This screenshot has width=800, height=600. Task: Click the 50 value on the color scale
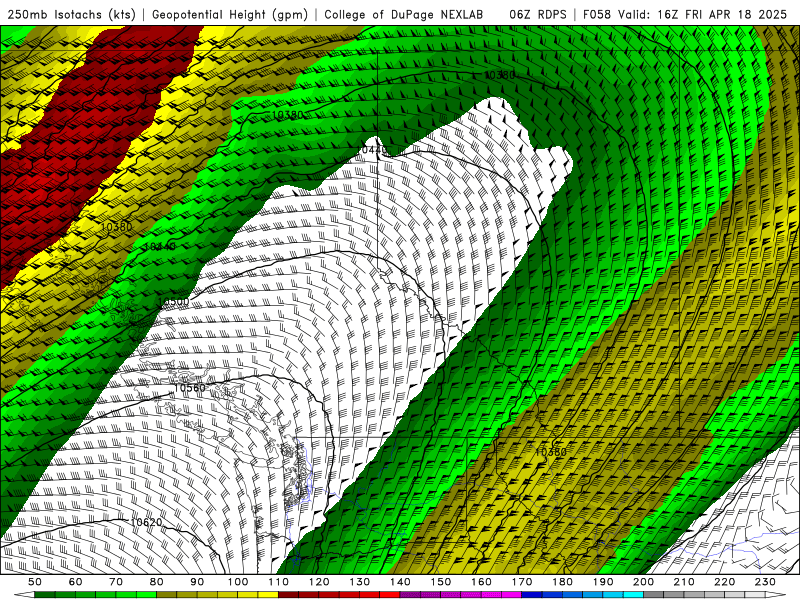click(x=35, y=582)
